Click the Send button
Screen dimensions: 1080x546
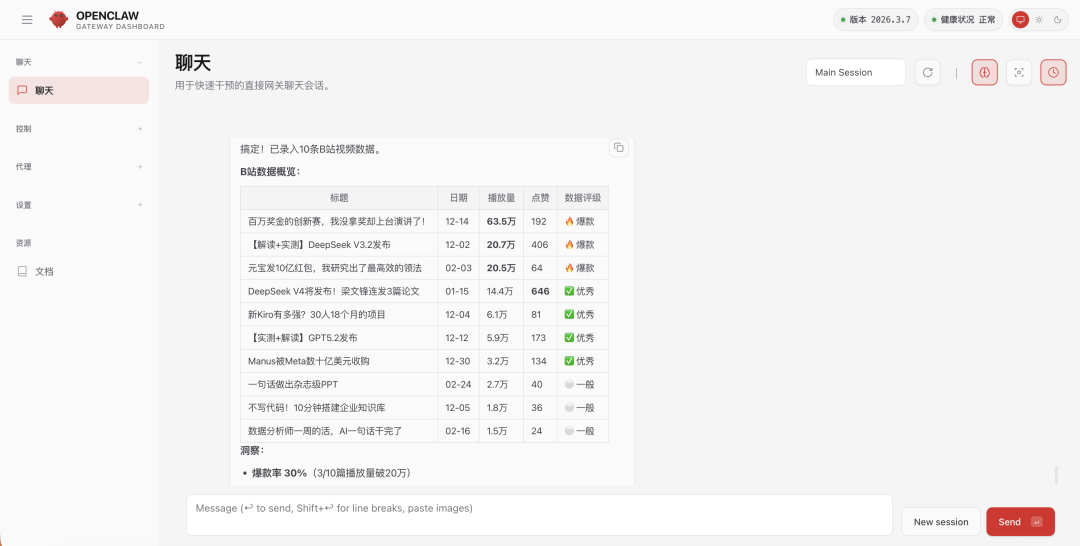pos(1020,522)
